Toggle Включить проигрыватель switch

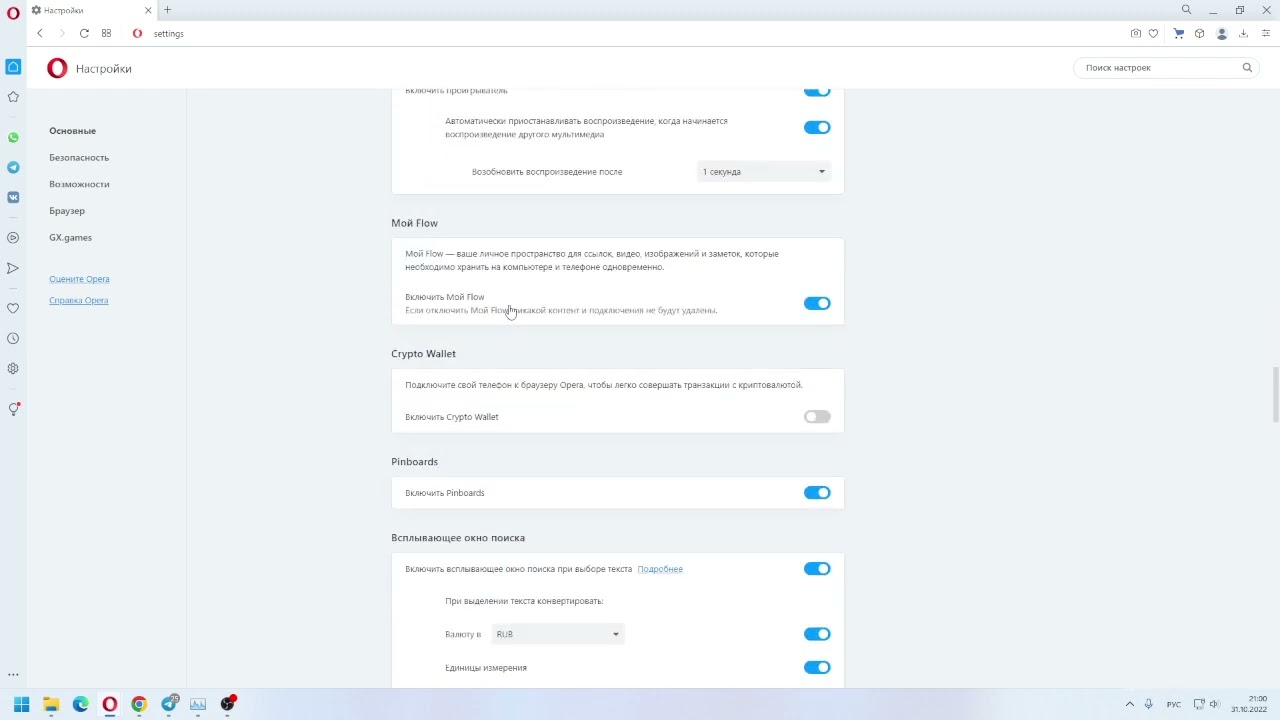[x=817, y=91]
